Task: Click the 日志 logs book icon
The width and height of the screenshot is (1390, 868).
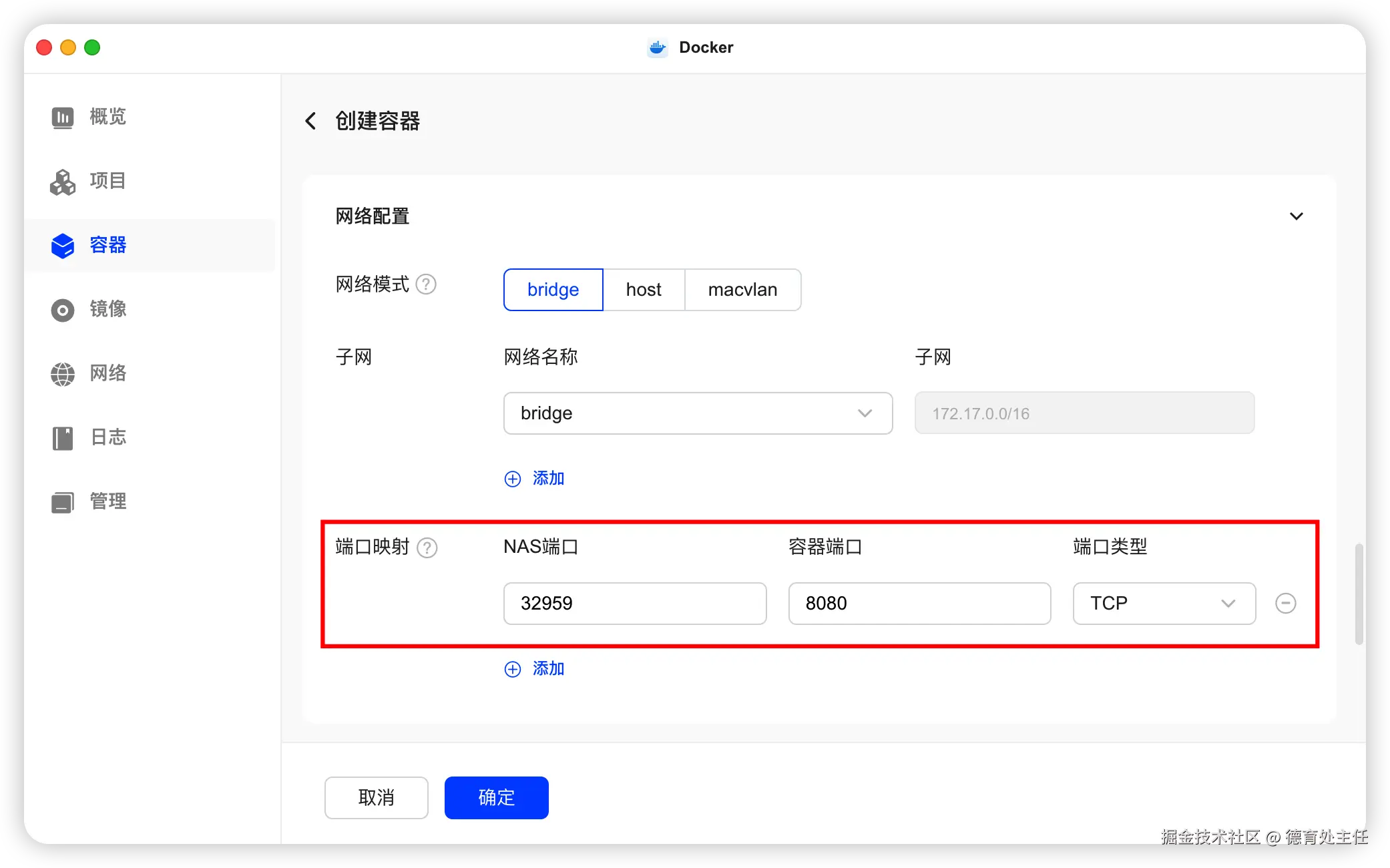Action: point(63,438)
